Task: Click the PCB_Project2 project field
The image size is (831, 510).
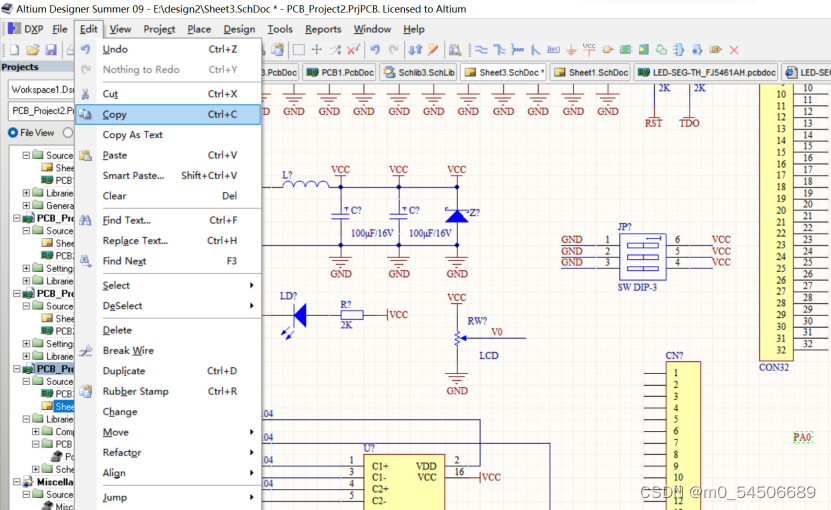Action: [x=42, y=111]
